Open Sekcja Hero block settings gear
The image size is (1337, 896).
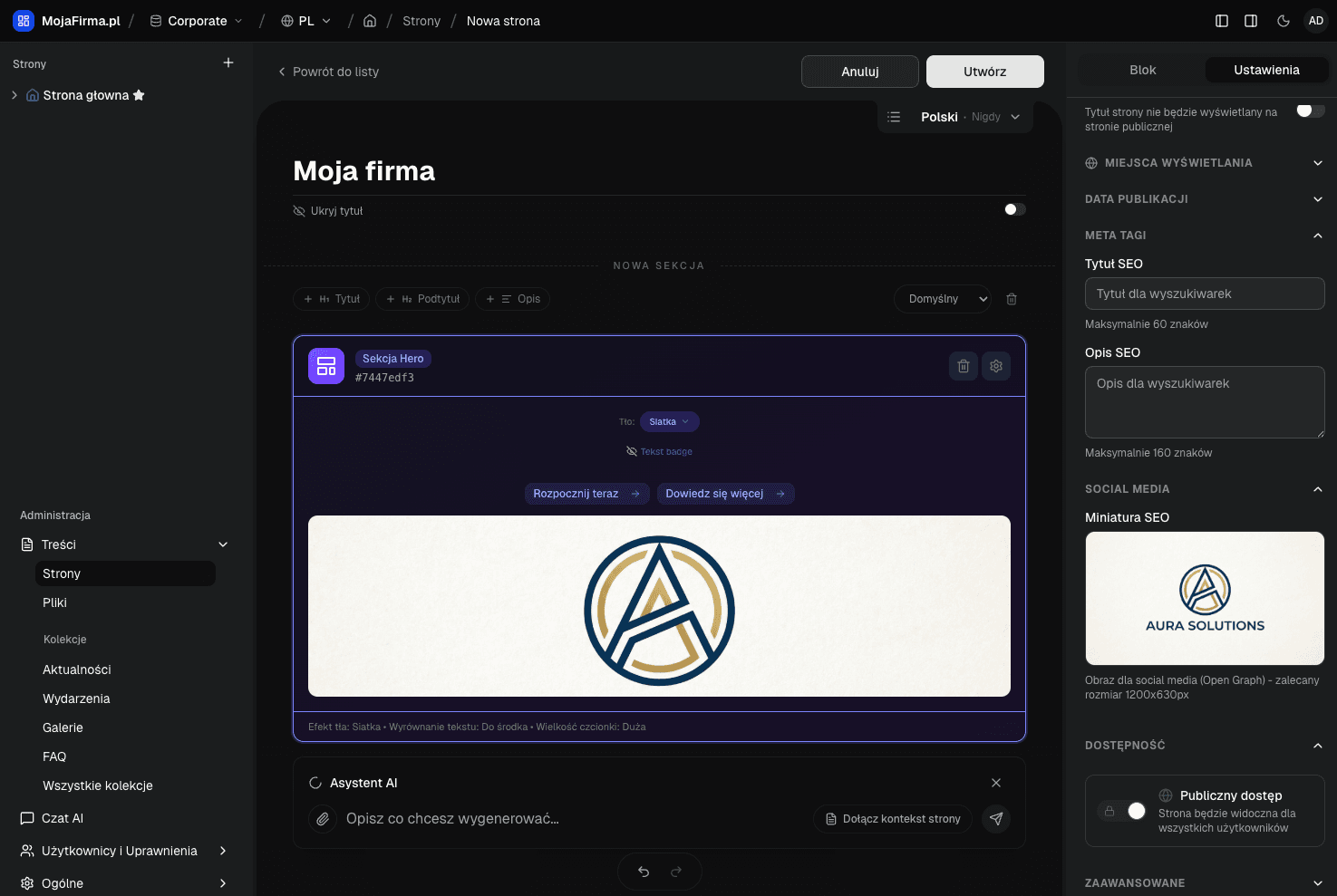pos(996,366)
